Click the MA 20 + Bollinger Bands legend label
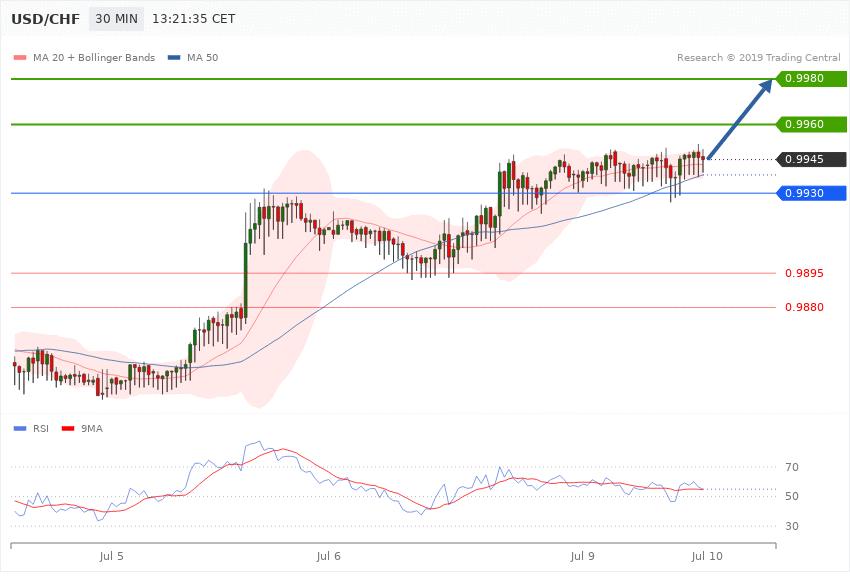850x576 pixels. point(94,57)
